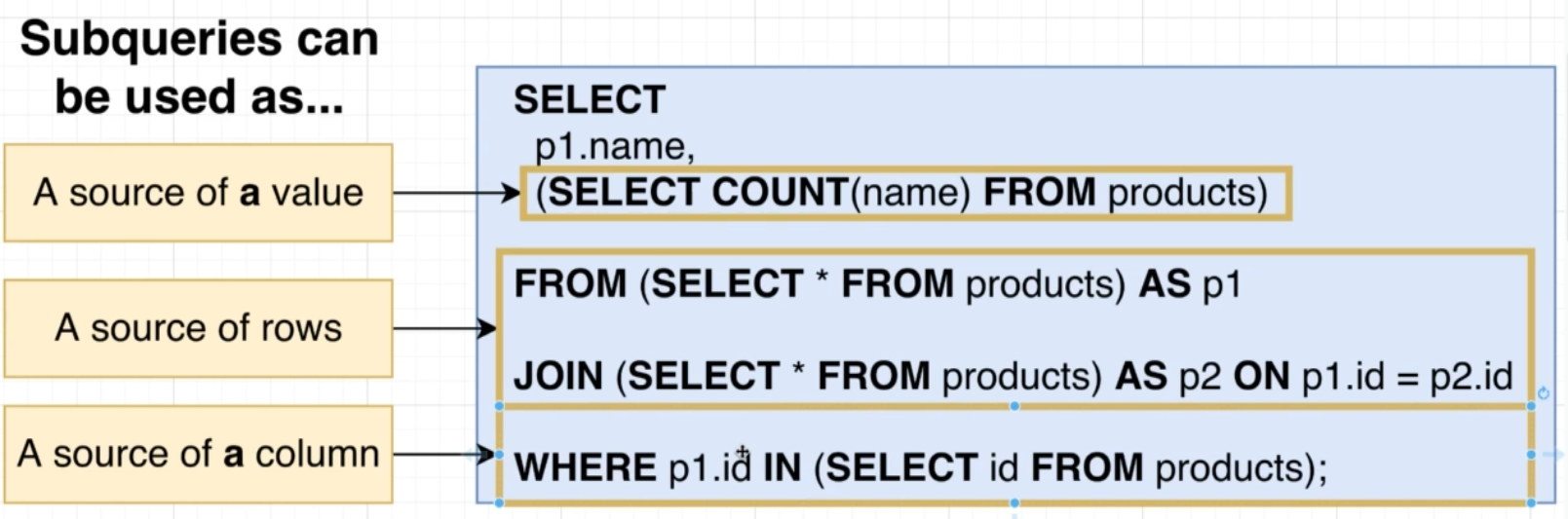The image size is (1568, 519).
Task: Click the JOIN ... ON p1.id = p2.id line
Action: click(x=1012, y=376)
